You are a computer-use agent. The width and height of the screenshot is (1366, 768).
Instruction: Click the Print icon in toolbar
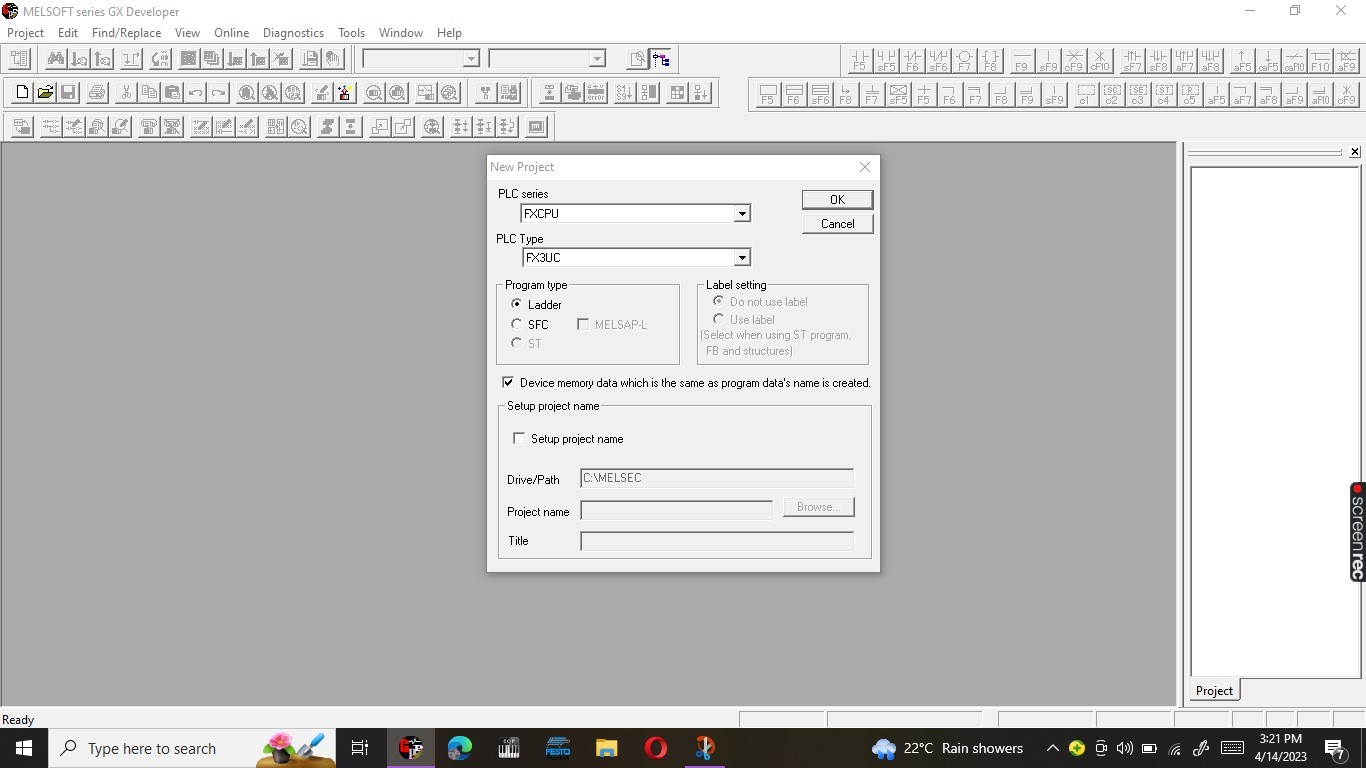coord(97,93)
